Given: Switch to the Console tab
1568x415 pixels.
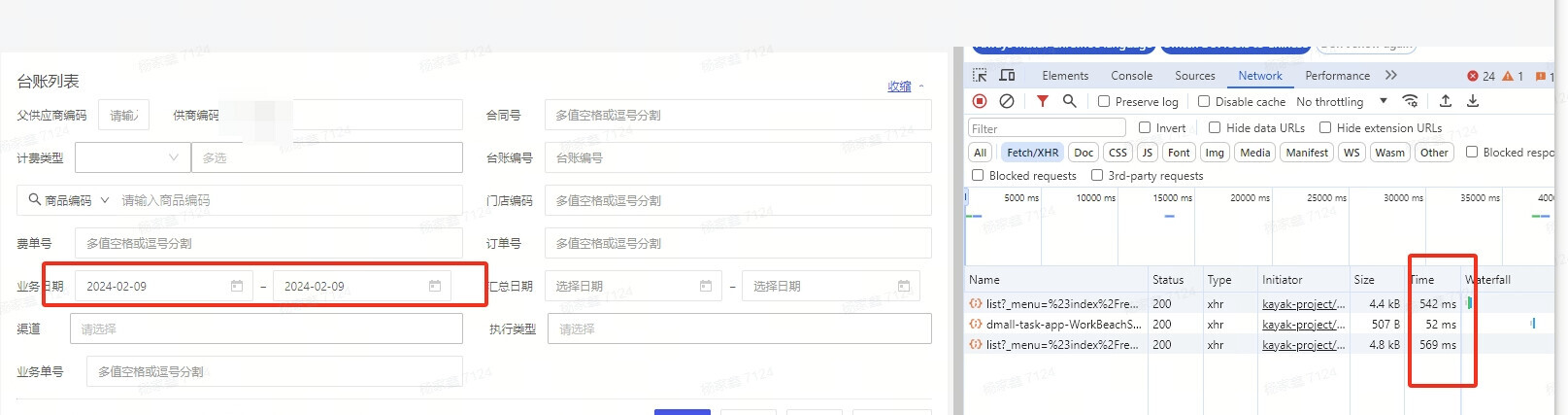Looking at the screenshot, I should 1132,76.
